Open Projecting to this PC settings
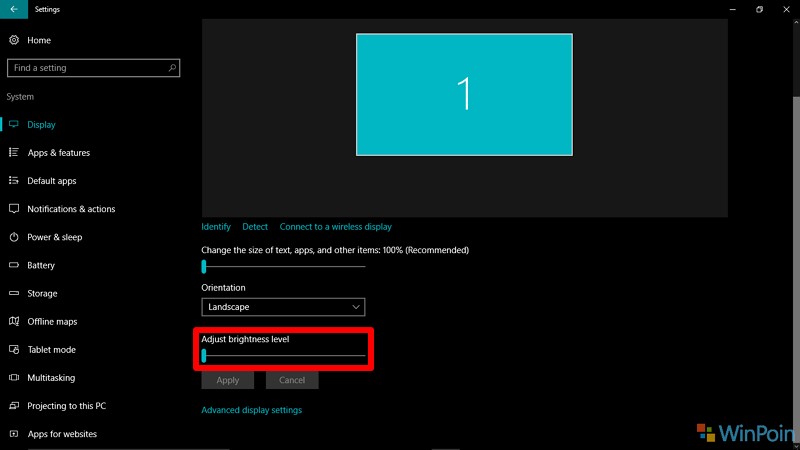Image resolution: width=800 pixels, height=450 pixels. click(x=66, y=406)
